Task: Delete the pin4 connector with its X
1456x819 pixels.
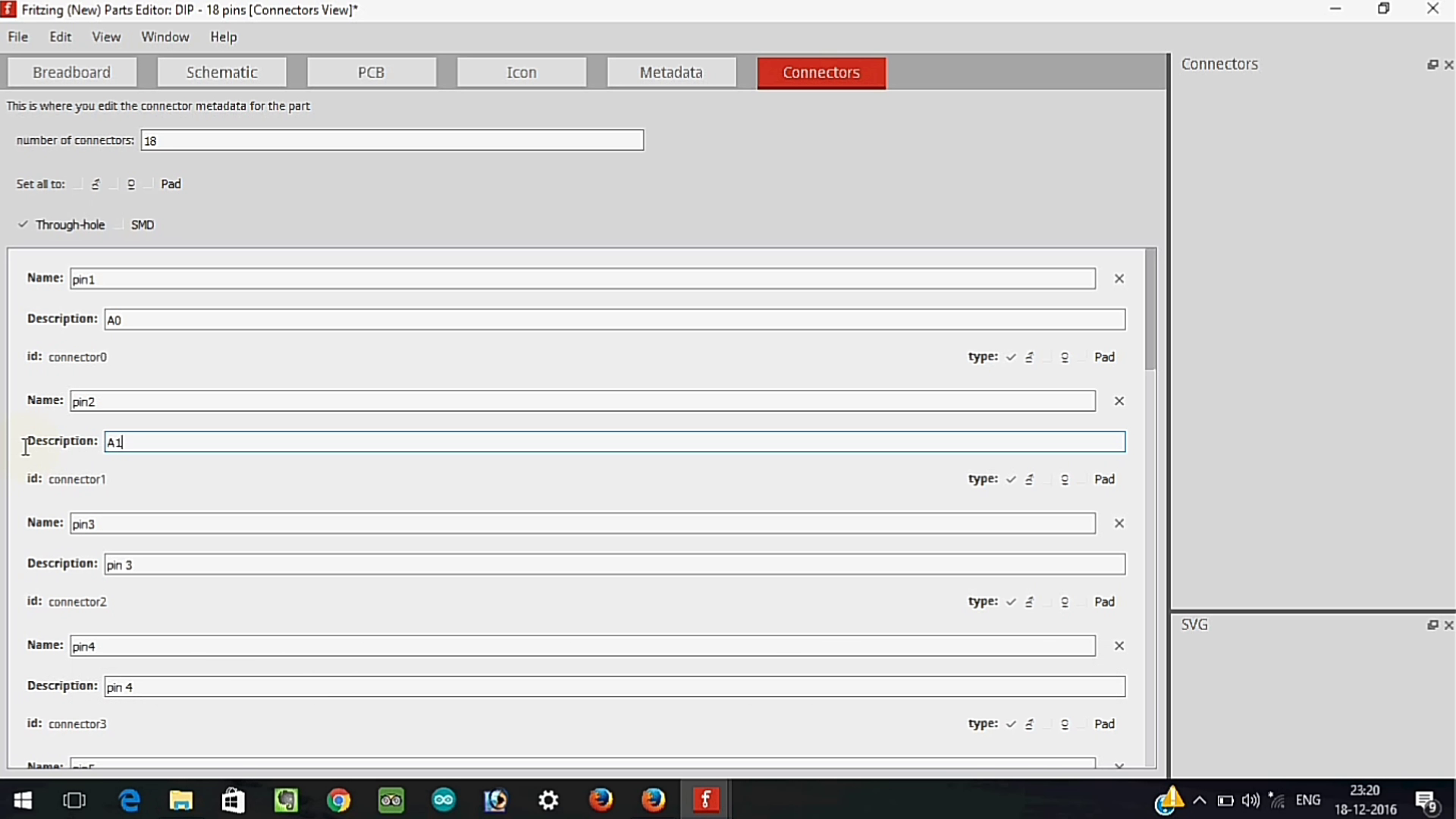Action: pos(1119,646)
